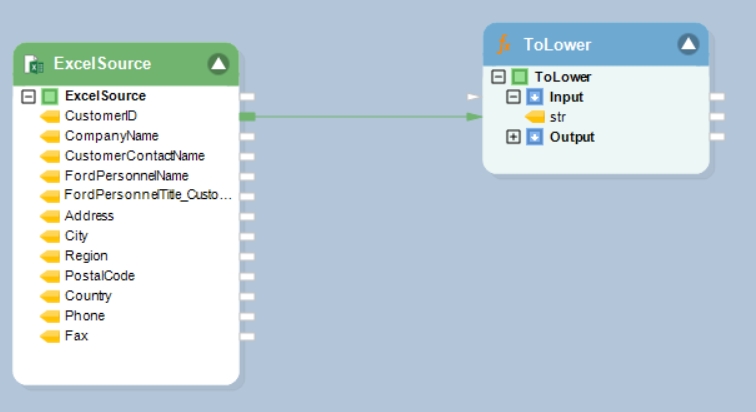Viewport: 756px width, 412px height.
Task: Click the yellow field icon for CustomerID
Action: click(x=50, y=116)
